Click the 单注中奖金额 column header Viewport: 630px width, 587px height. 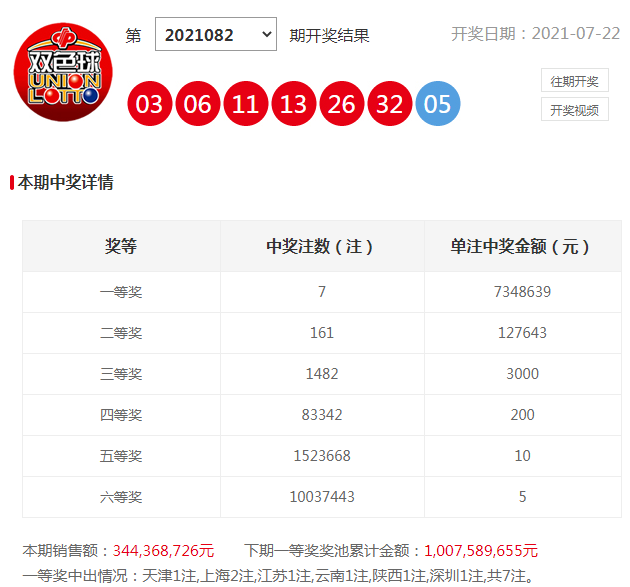click(x=522, y=246)
